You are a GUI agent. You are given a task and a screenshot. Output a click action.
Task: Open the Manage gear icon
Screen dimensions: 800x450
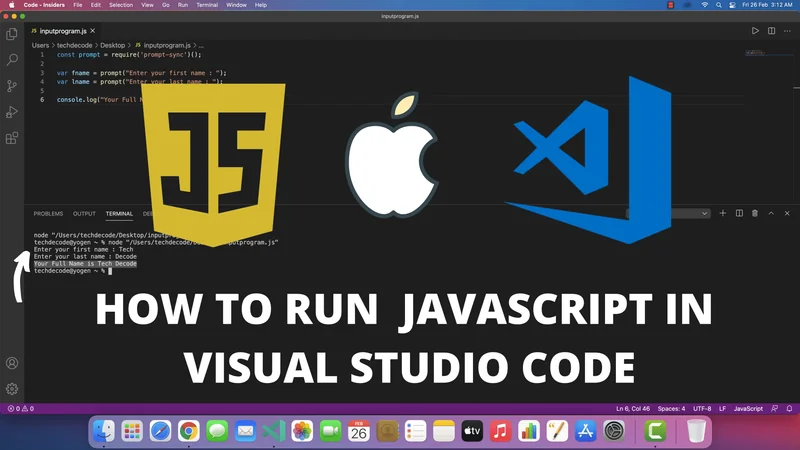click(x=12, y=389)
